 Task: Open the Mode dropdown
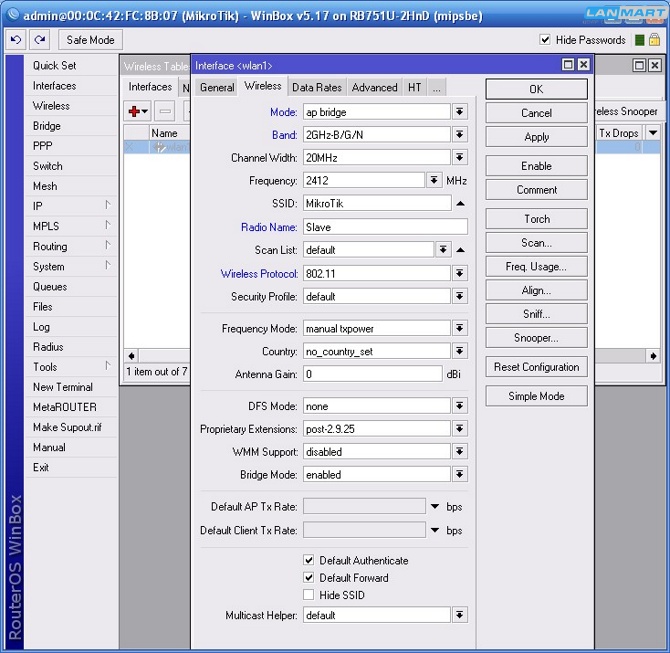[x=460, y=112]
